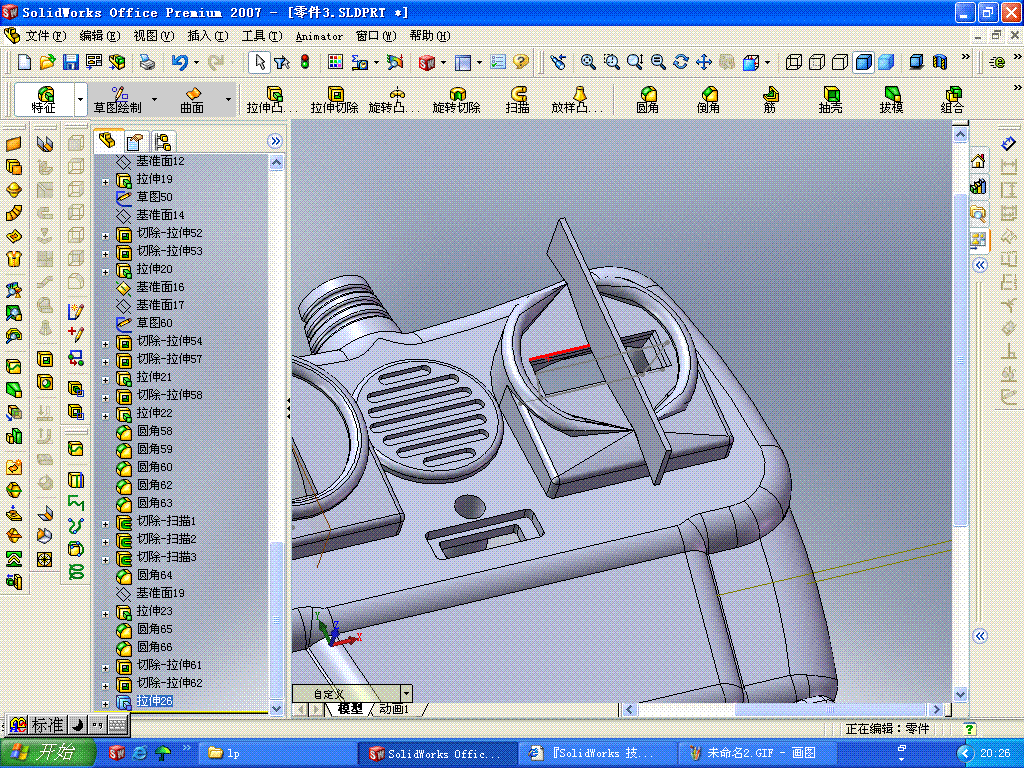Click the status bar help question icon
The width and height of the screenshot is (1024, 768).
click(970, 729)
